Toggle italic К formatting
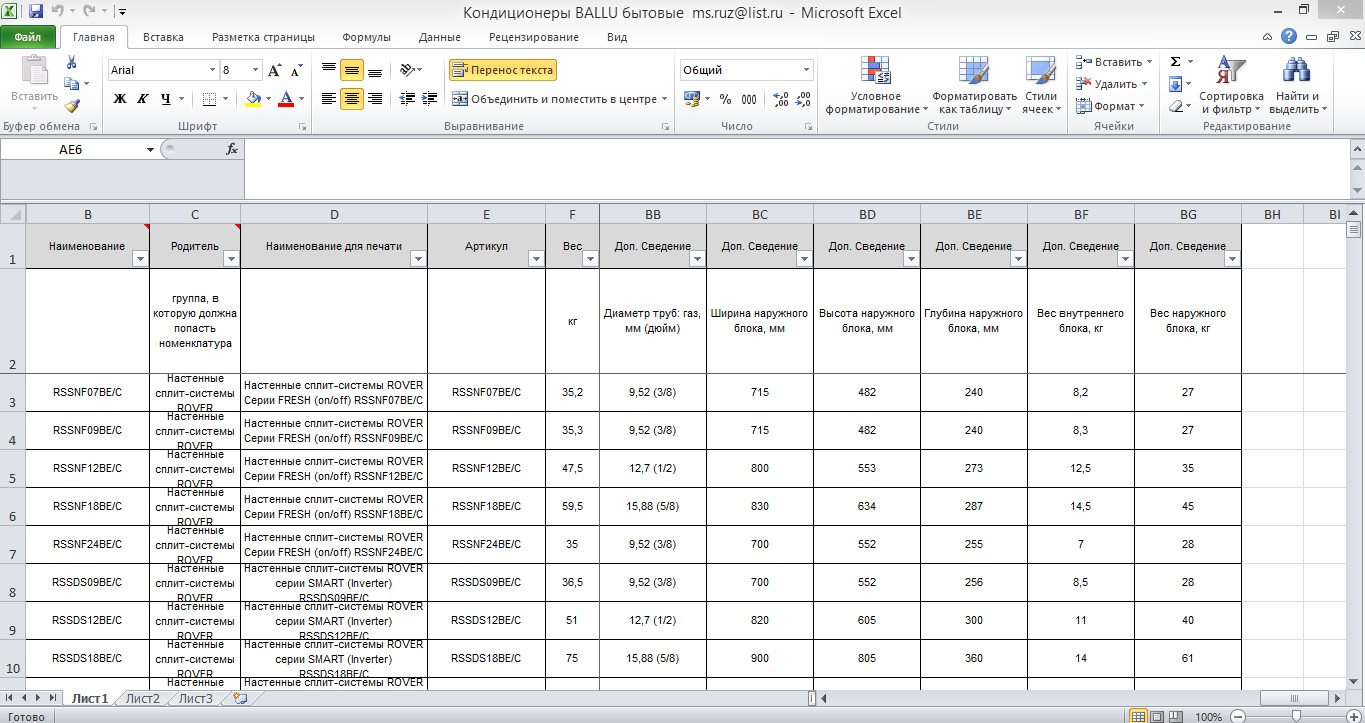The image size is (1365, 723). coord(143,99)
